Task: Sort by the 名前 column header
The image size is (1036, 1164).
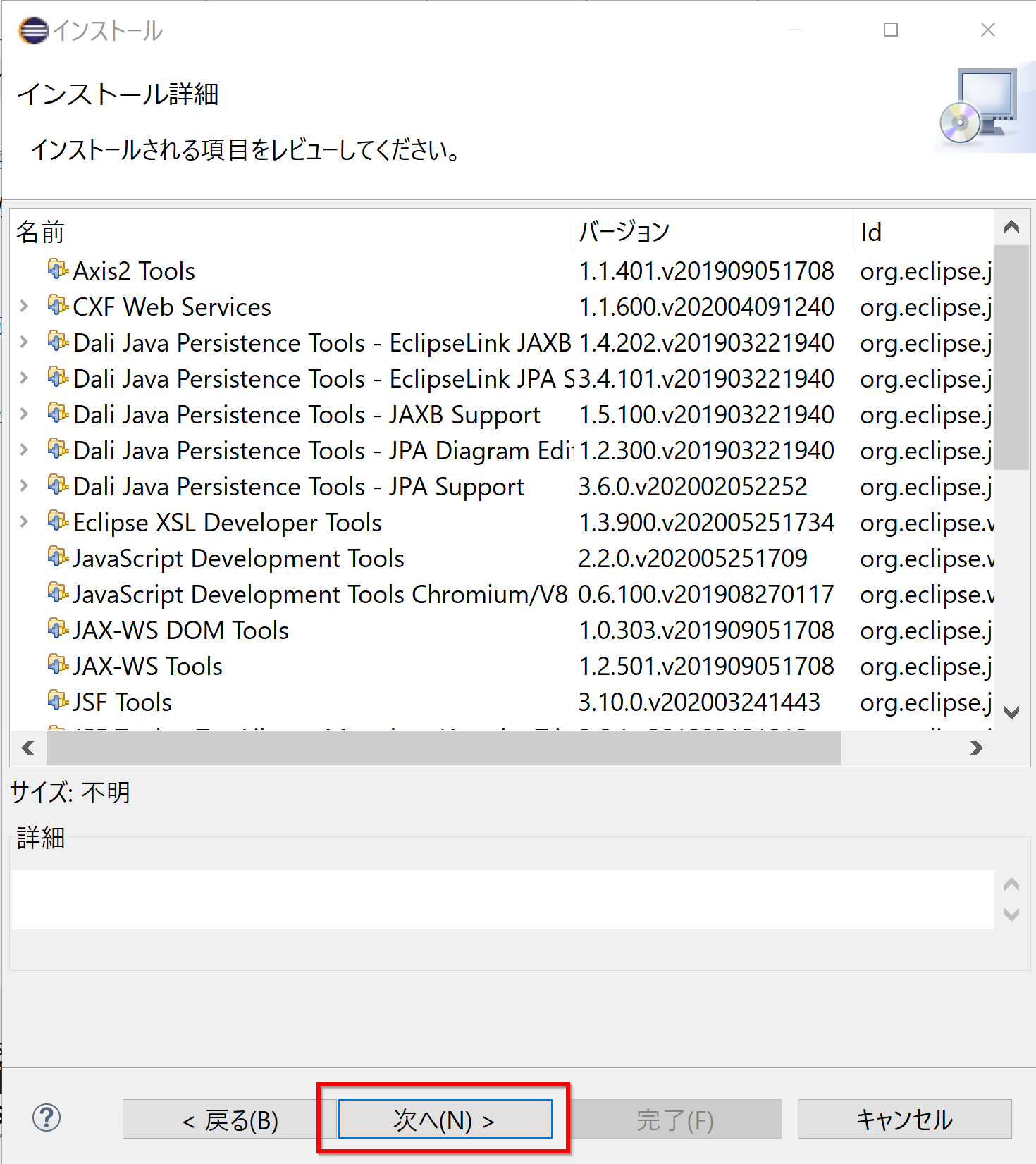Action: coord(292,232)
